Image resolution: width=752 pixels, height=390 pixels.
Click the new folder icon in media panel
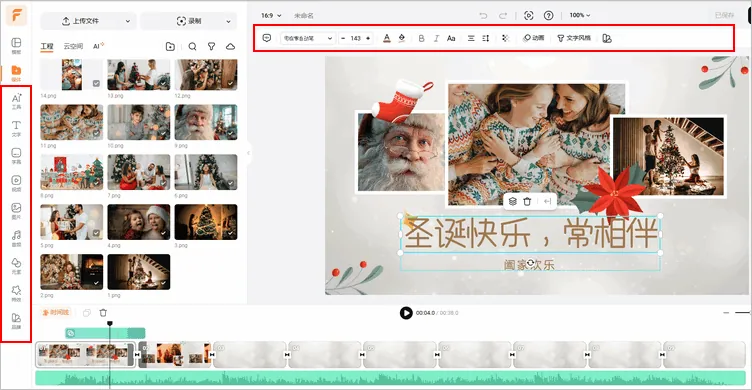[x=170, y=46]
